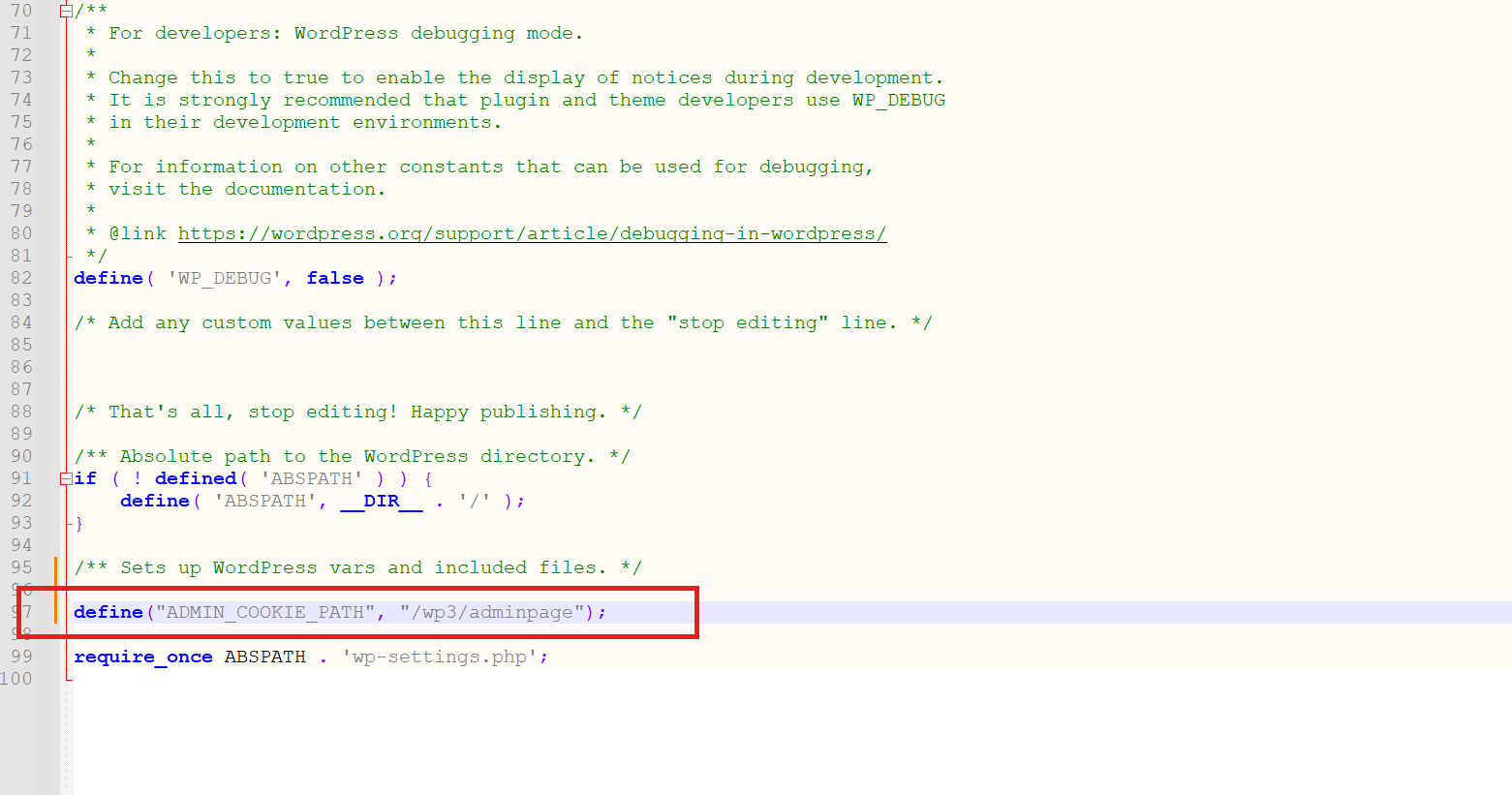The height and width of the screenshot is (795, 1512).
Task: Click the 'Add any custom values' comment line
Action: pyautogui.click(x=503, y=322)
